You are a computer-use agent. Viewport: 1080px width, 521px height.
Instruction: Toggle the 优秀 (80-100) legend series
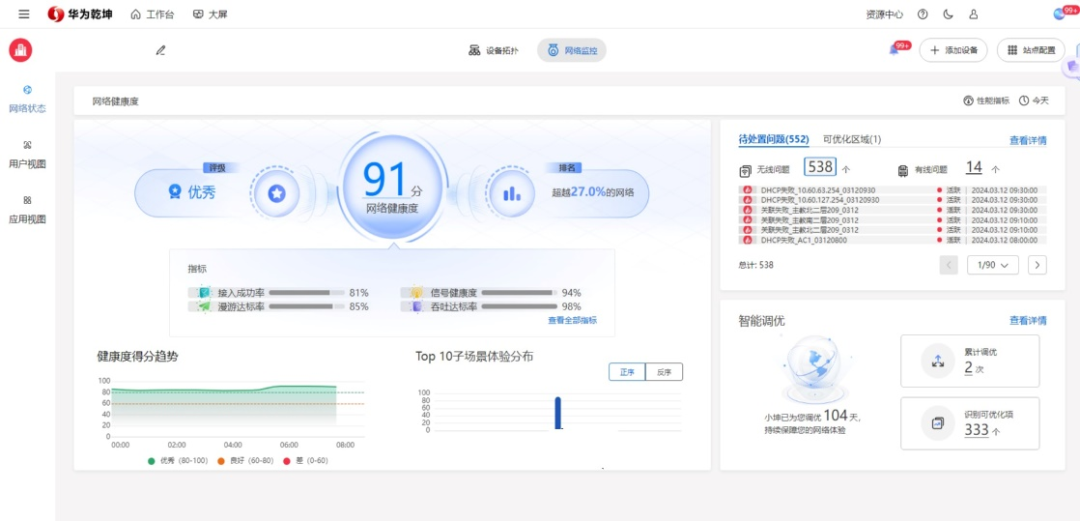tap(174, 460)
